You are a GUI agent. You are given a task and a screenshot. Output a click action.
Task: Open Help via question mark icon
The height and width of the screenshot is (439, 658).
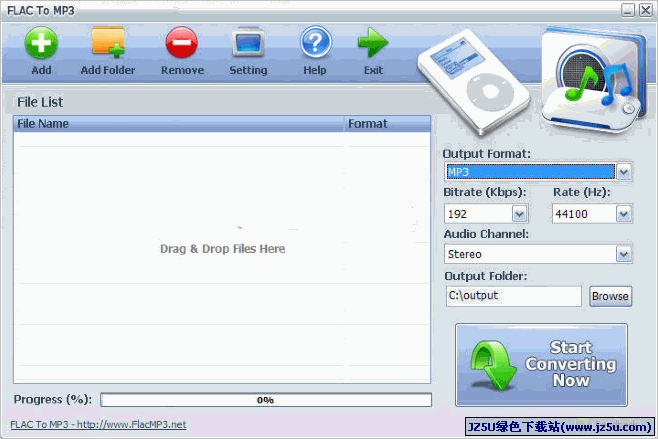pos(316,42)
